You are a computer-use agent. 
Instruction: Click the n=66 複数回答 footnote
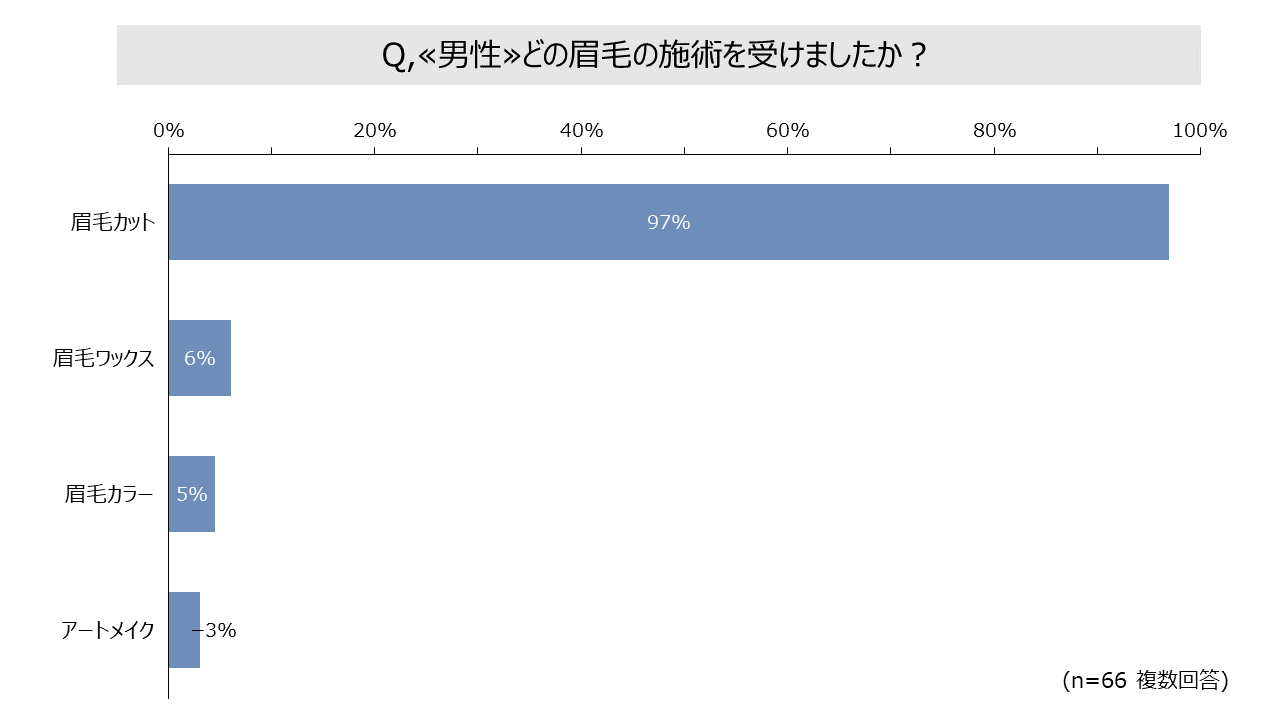point(1145,680)
